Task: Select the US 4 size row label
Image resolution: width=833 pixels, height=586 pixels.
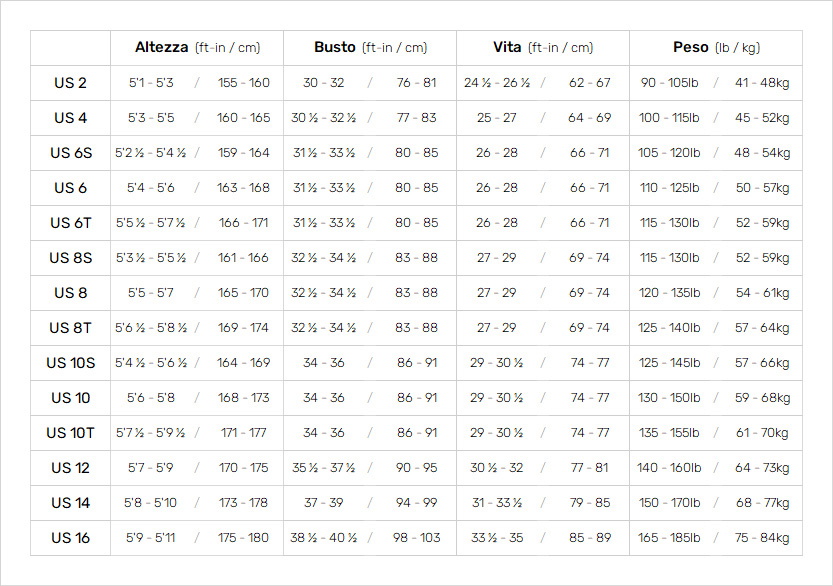Action: point(70,118)
